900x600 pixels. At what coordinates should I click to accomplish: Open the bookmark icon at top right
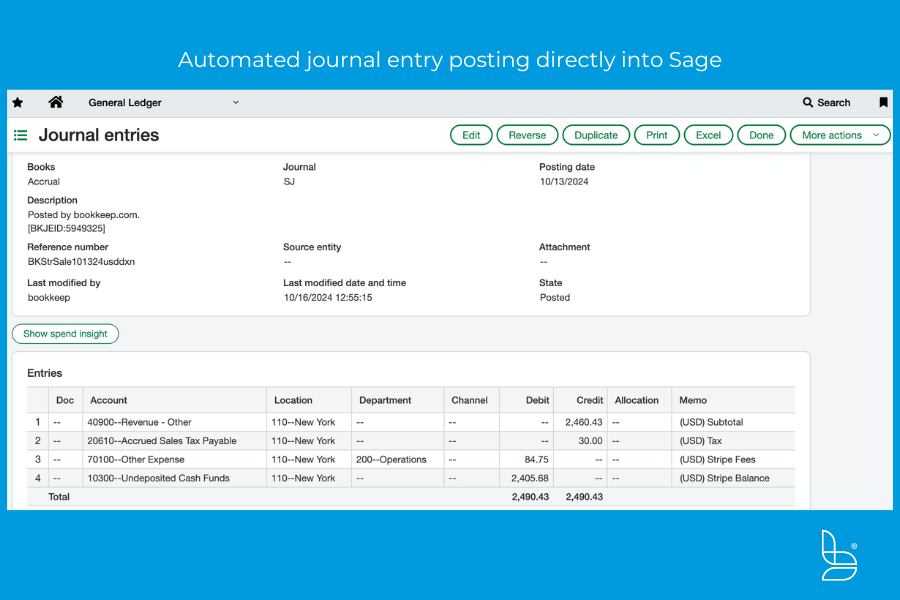pos(883,103)
